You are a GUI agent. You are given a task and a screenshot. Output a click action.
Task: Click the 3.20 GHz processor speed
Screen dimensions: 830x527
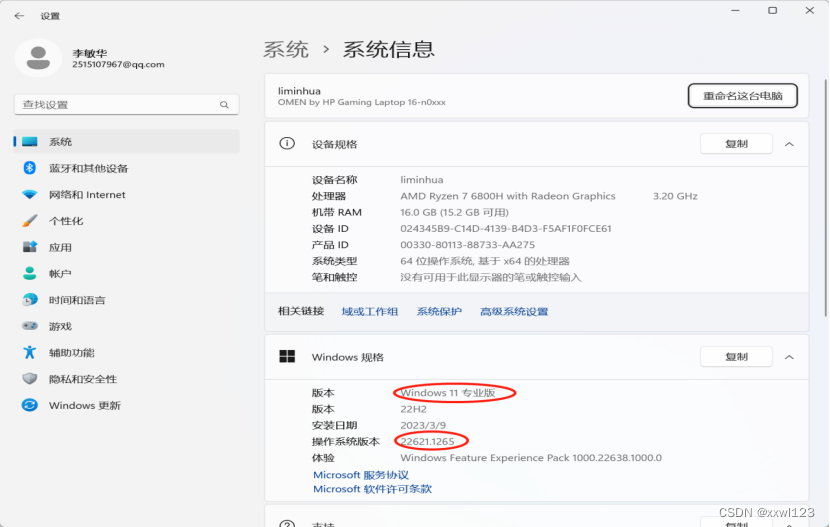[675, 196]
